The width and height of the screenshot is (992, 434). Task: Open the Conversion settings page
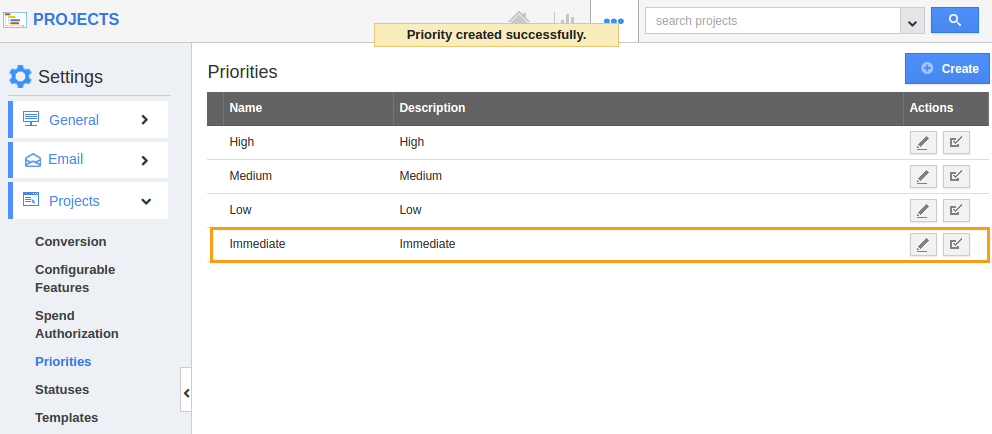coord(71,242)
